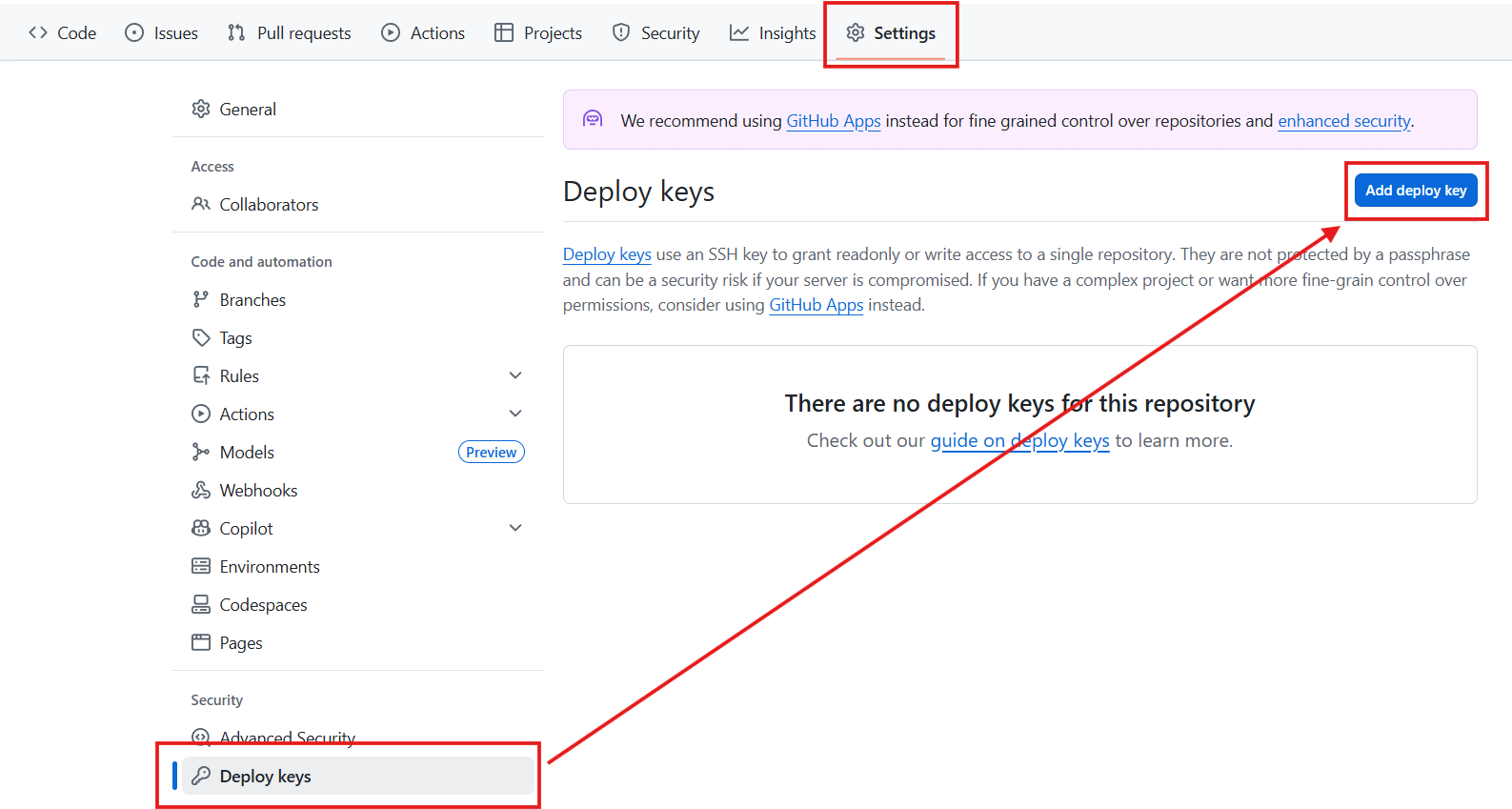Click the Add deploy key button

(x=1416, y=190)
